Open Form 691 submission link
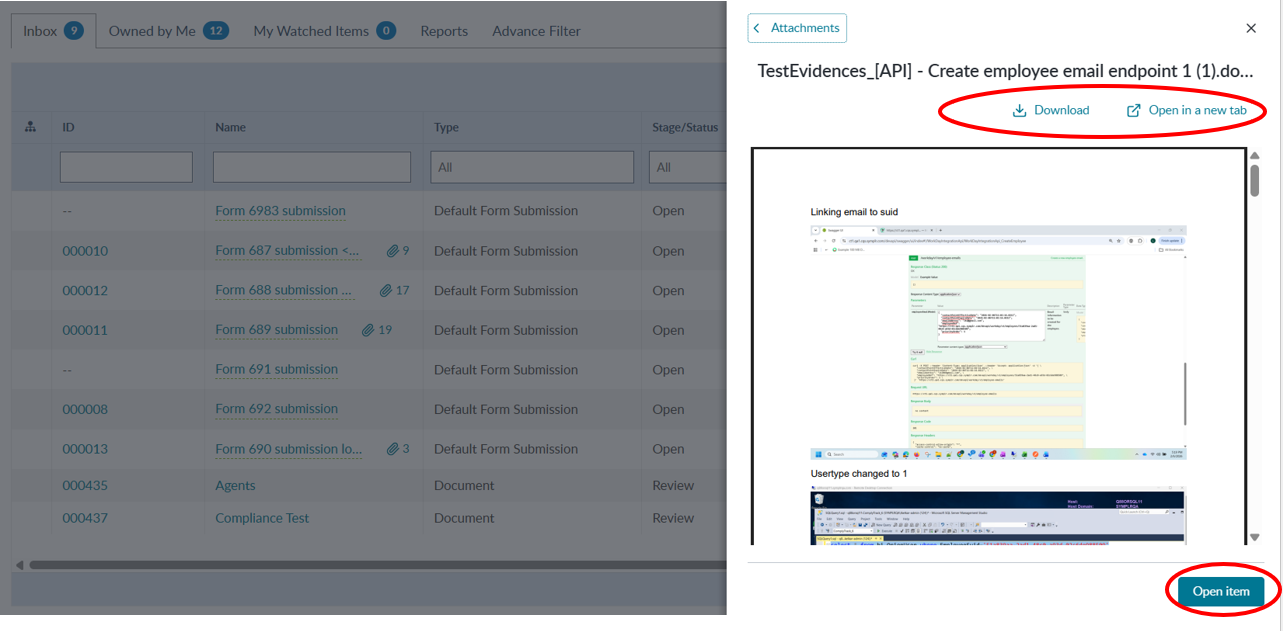The width and height of the screenshot is (1283, 631). pyautogui.click(x=277, y=370)
